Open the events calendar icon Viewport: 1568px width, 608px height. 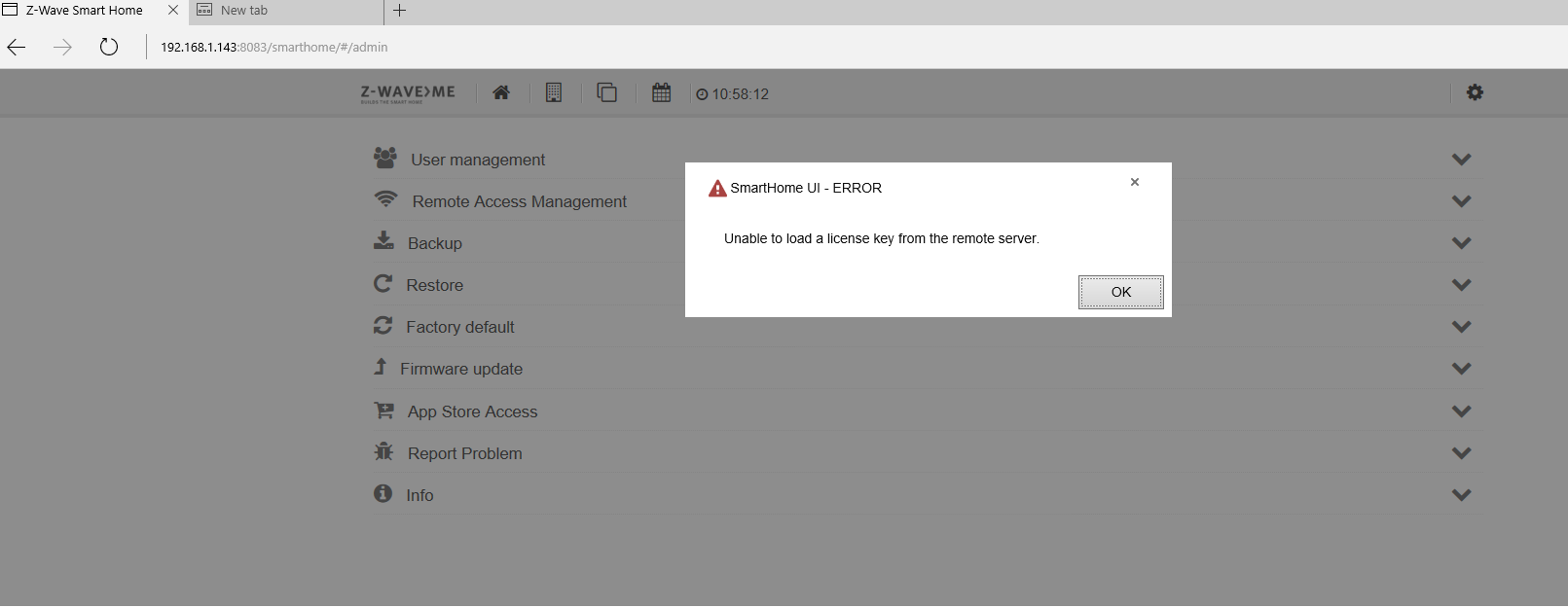(661, 93)
